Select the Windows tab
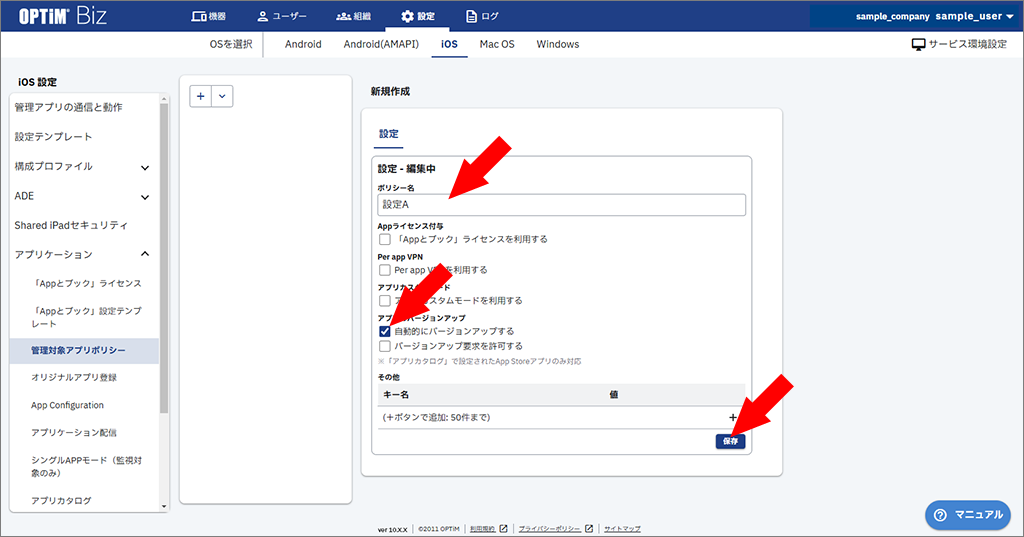The height and width of the screenshot is (537, 1024). tap(558, 44)
